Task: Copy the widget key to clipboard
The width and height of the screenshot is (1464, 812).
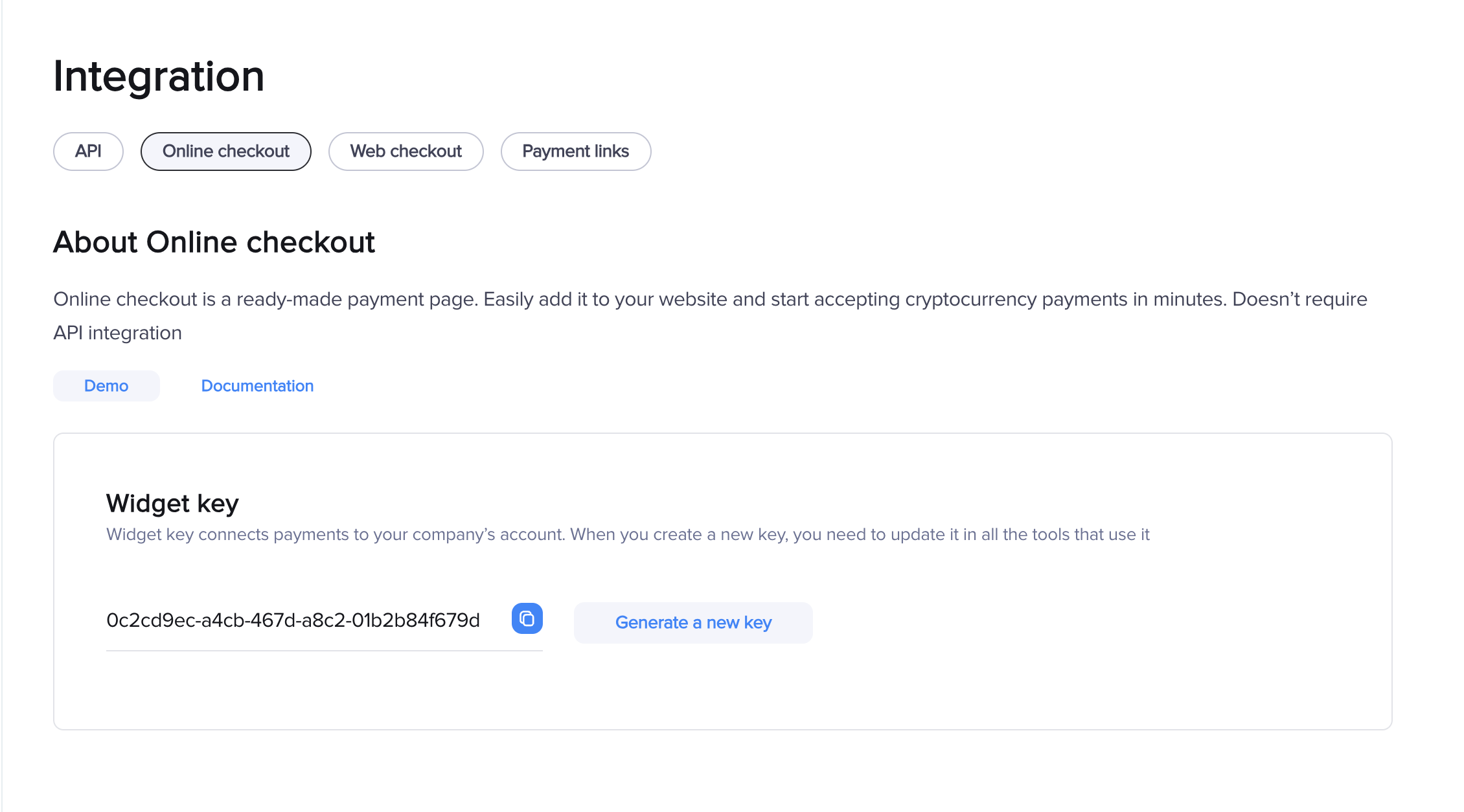Action: pyautogui.click(x=527, y=619)
